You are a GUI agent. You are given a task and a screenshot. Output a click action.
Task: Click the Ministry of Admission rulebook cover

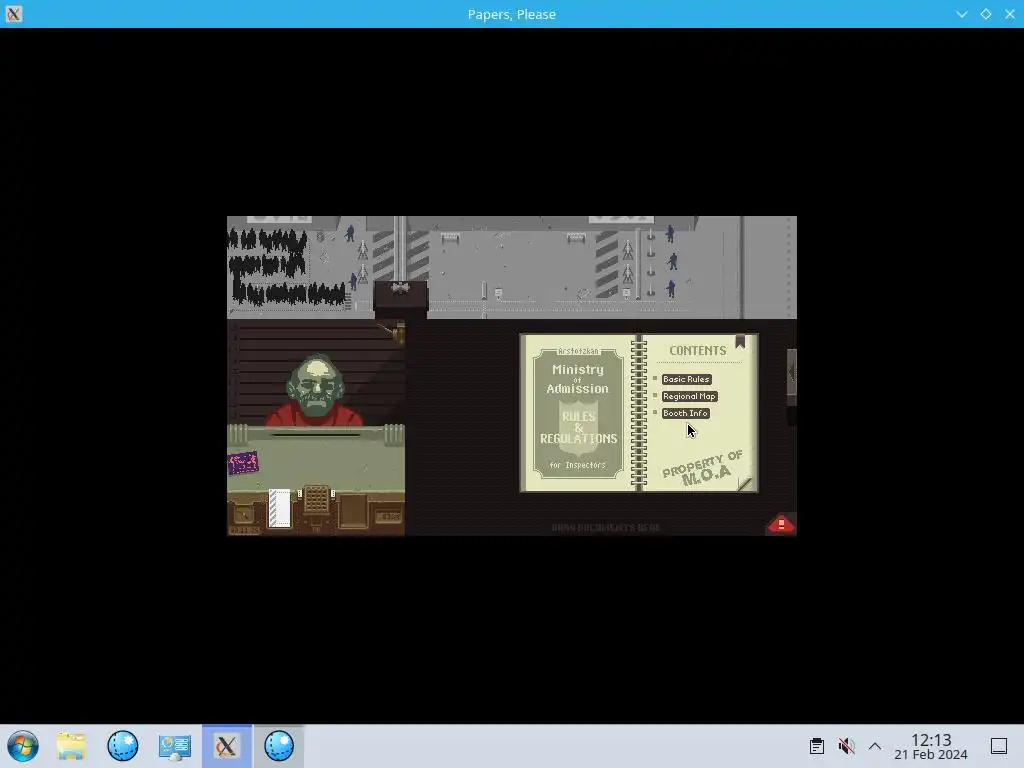[578, 413]
